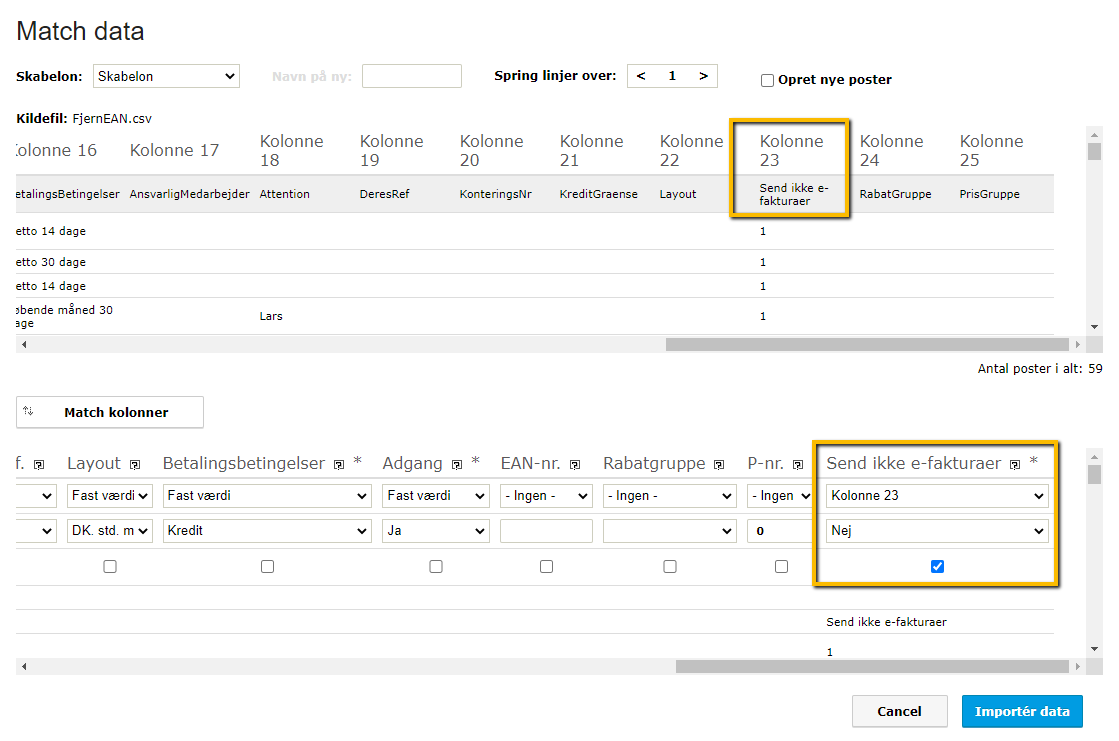The image size is (1119, 741).
Task: Click the arrows icon on Match kolonner
Action: tap(28, 411)
